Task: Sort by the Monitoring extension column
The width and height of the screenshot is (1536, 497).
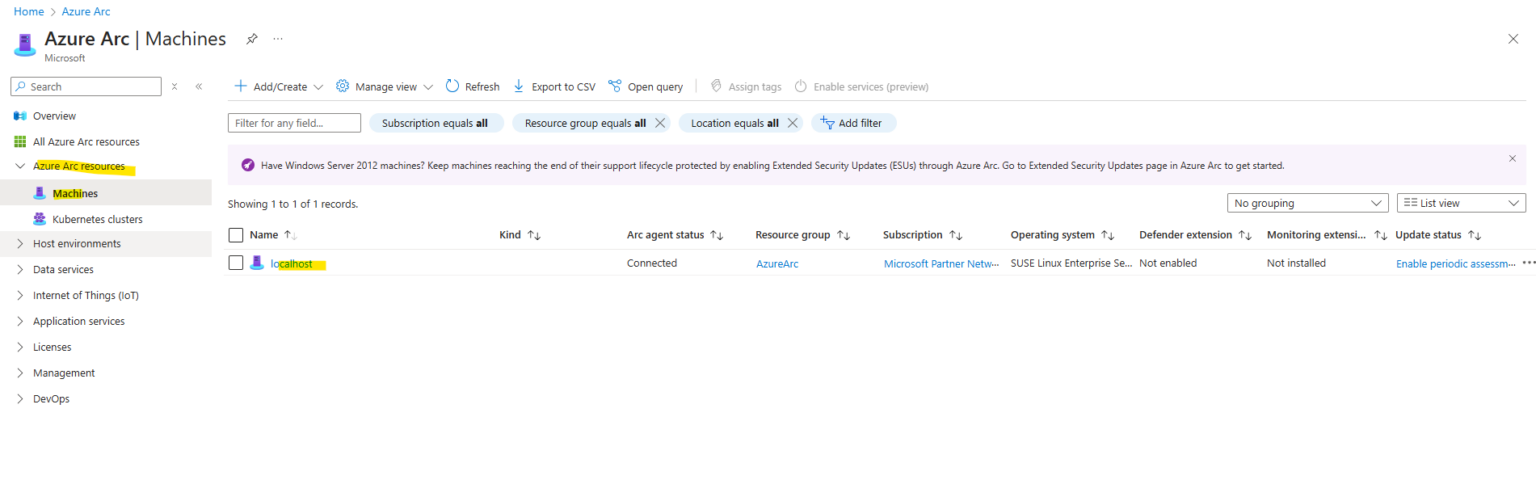Action: (x=1327, y=235)
